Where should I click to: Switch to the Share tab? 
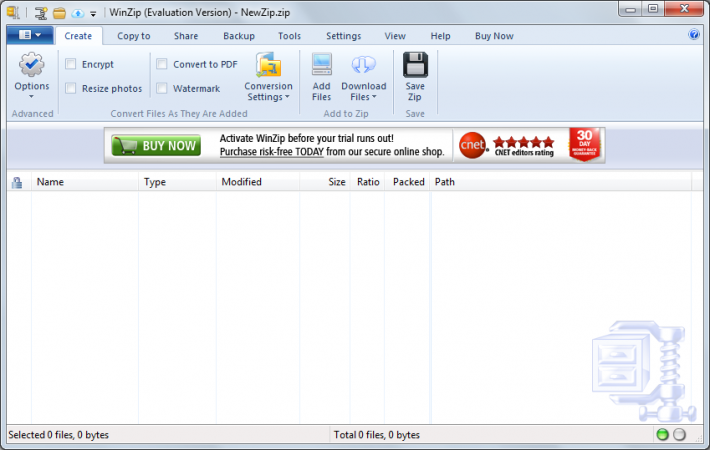coord(186,36)
